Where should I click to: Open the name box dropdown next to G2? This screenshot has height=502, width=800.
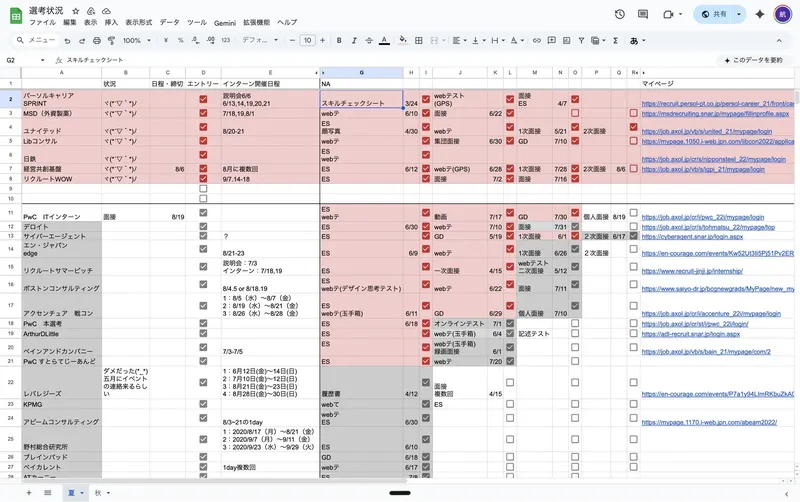42,60
